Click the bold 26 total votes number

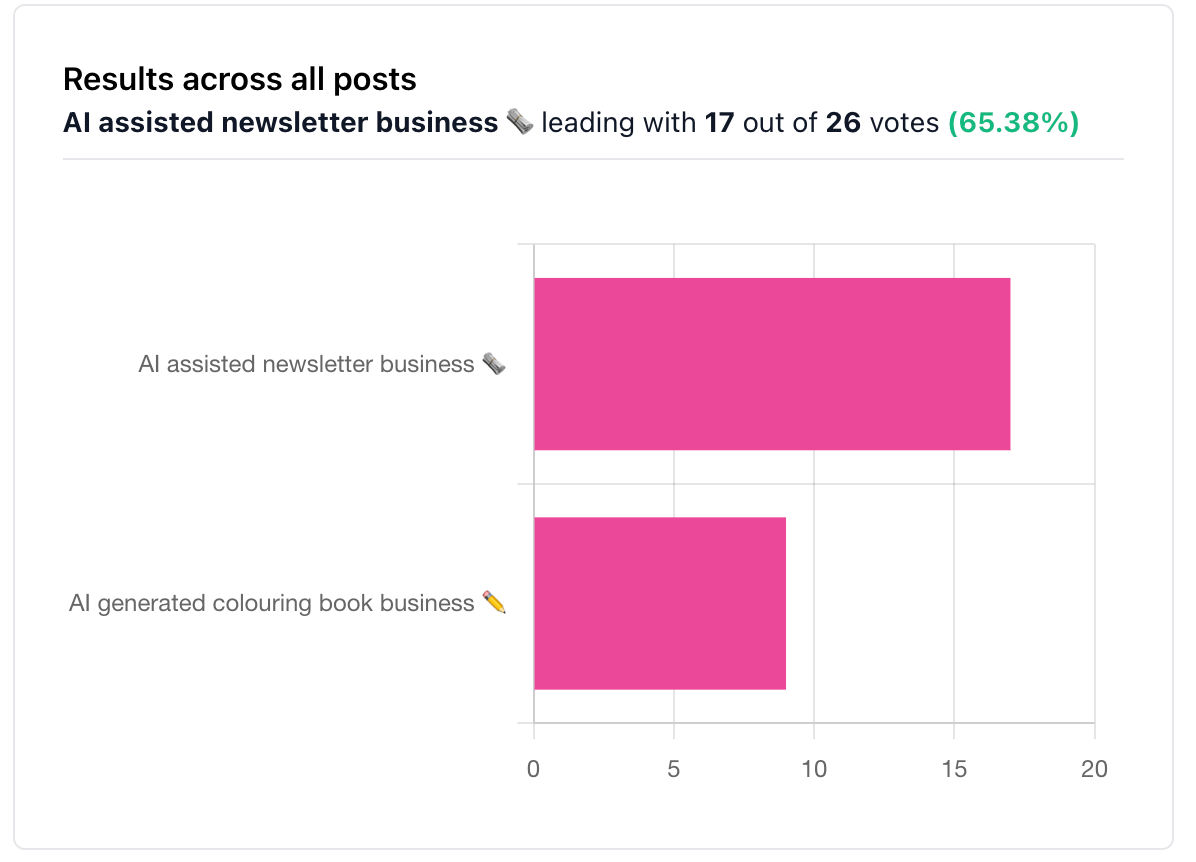pyautogui.click(x=843, y=123)
